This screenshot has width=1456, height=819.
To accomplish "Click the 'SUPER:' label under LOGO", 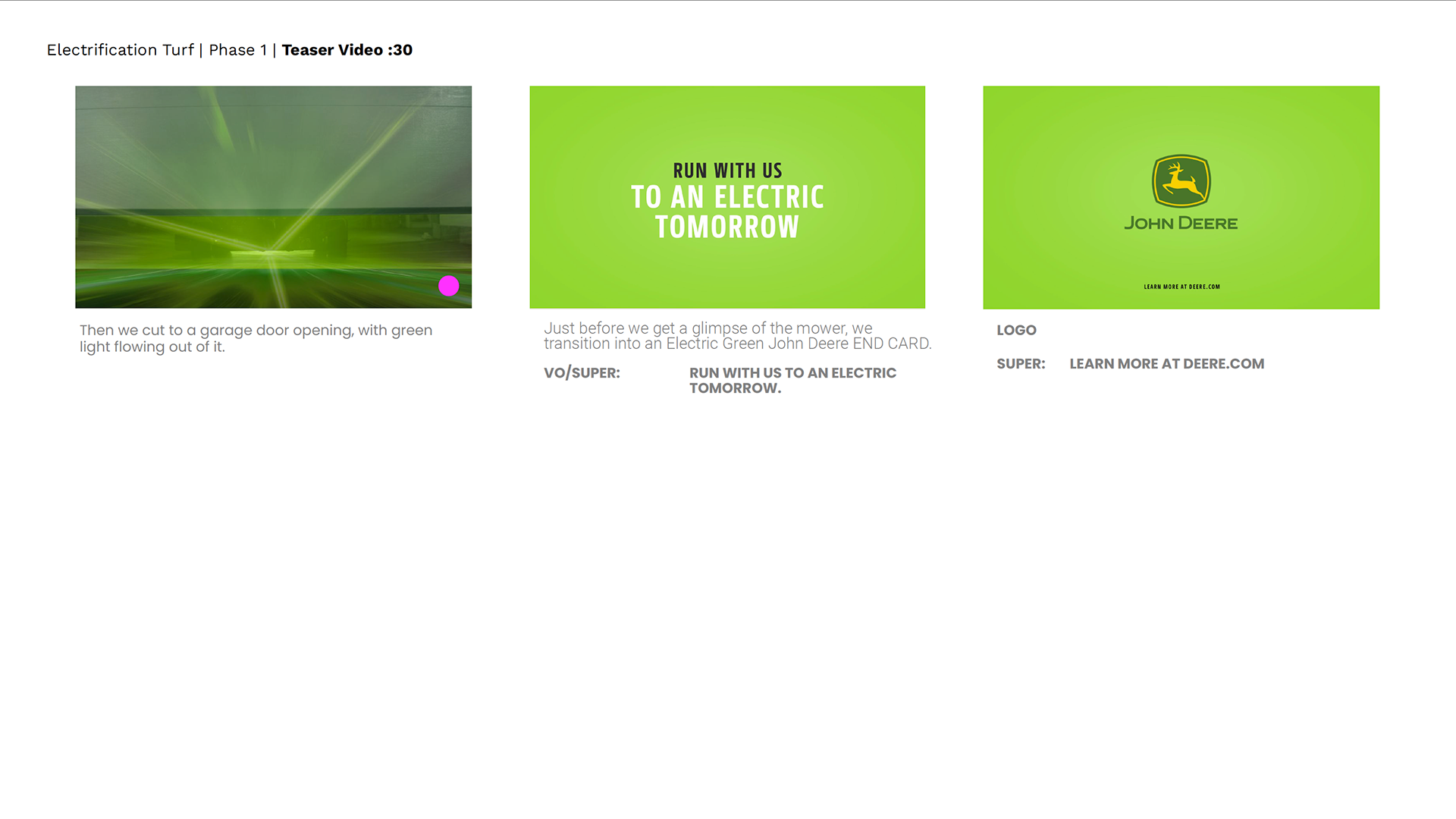I will click(x=1021, y=364).
